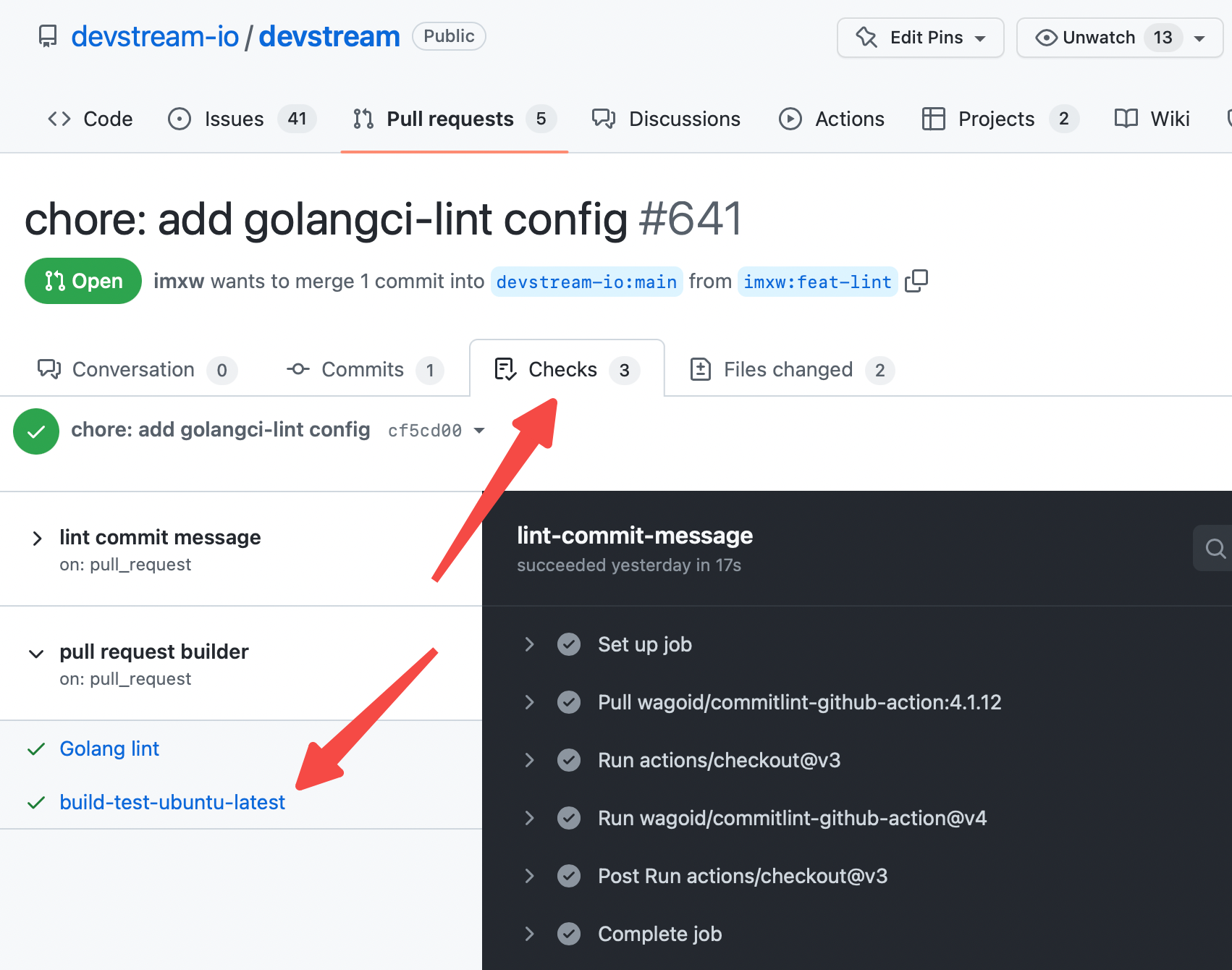Image resolution: width=1232 pixels, height=970 pixels.
Task: Switch to the Files changed tab
Action: [x=788, y=369]
